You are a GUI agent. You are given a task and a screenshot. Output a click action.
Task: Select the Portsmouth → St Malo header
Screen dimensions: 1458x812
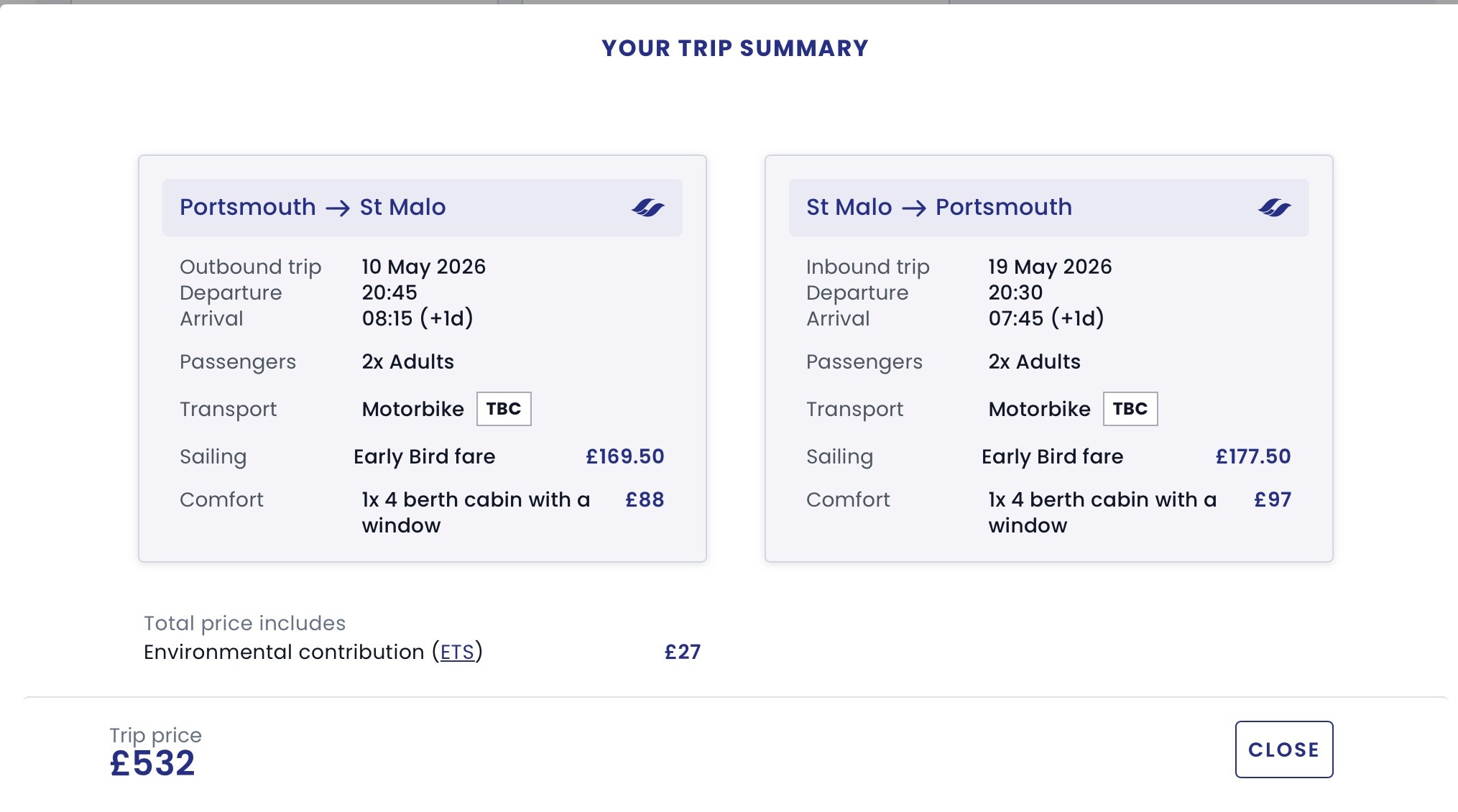click(313, 207)
